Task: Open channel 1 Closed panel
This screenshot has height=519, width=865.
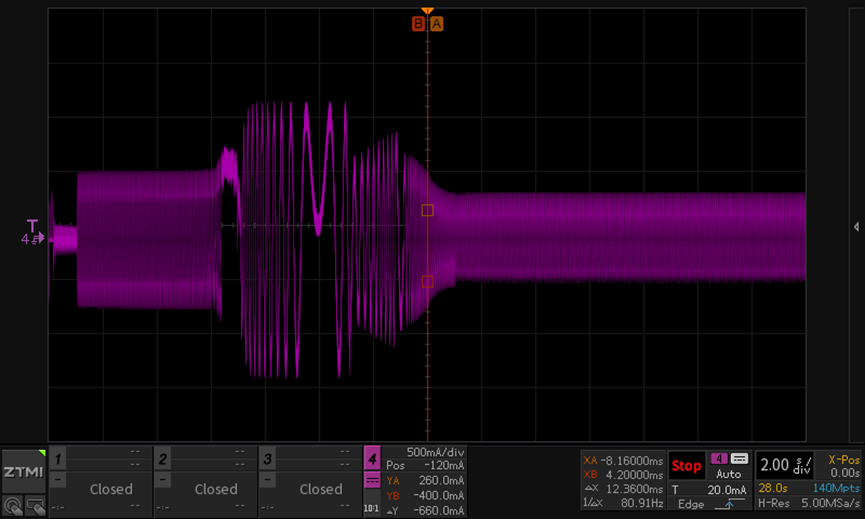Action: tap(111, 489)
